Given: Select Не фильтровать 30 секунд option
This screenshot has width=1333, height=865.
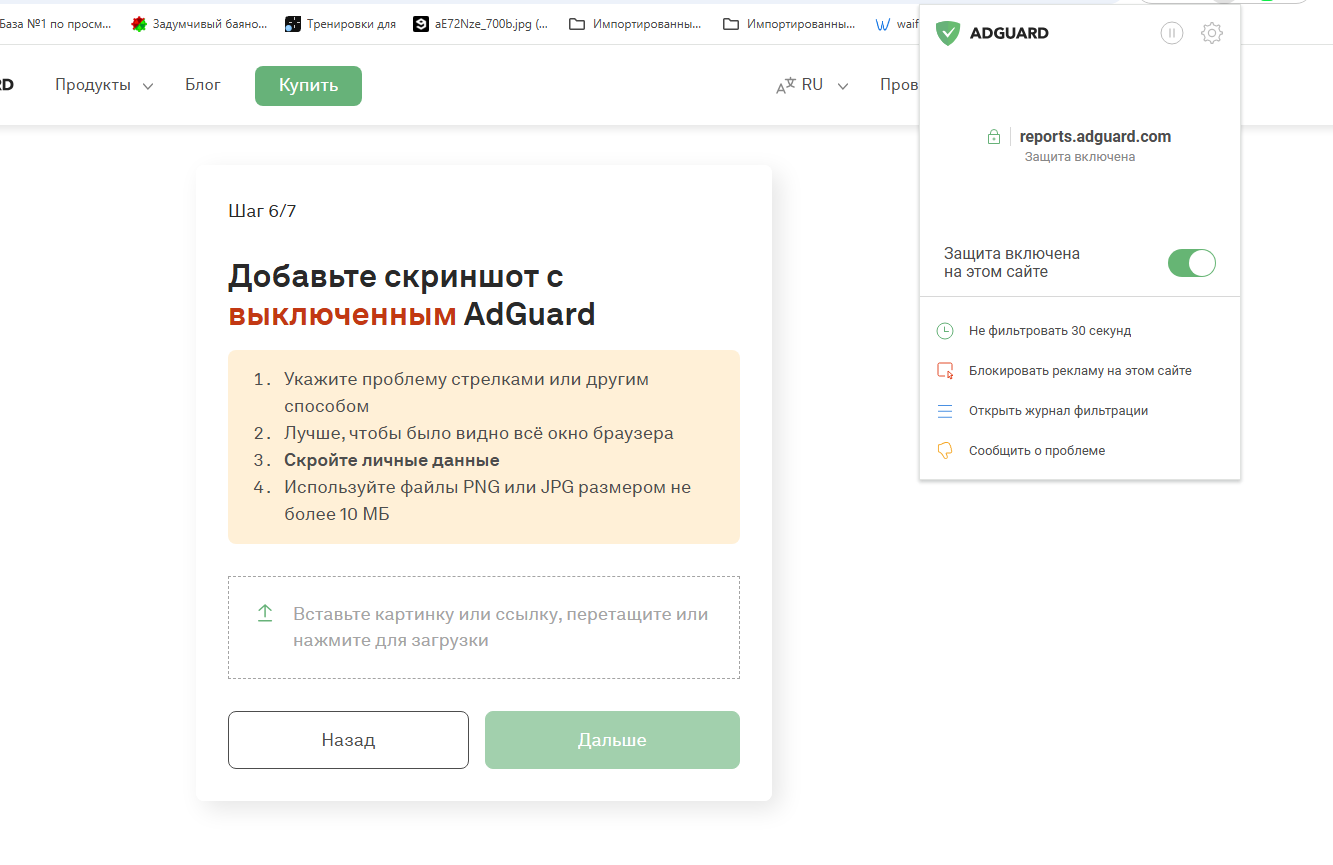Looking at the screenshot, I should (x=1049, y=331).
